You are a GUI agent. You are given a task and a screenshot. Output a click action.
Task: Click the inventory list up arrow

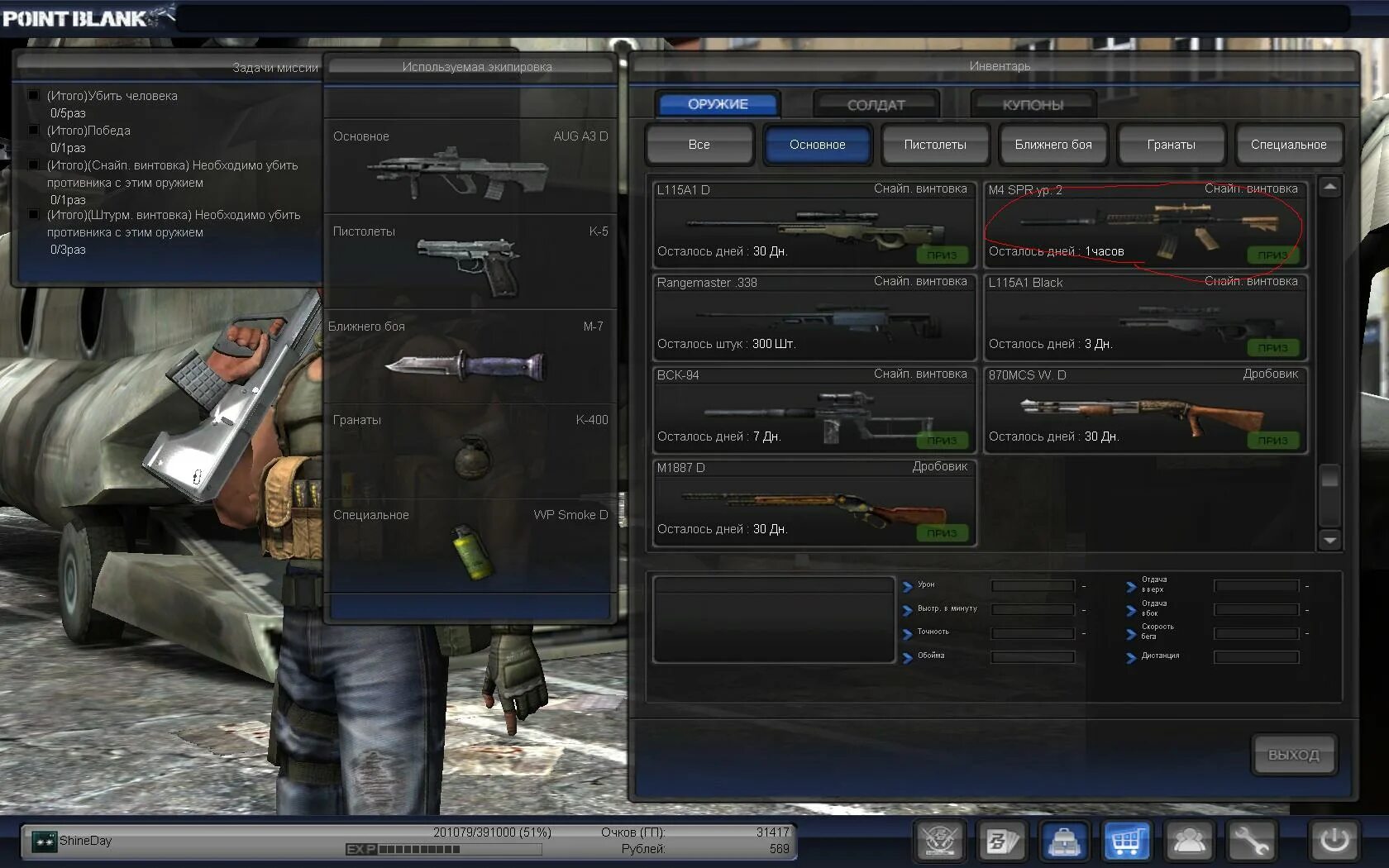tap(1329, 187)
